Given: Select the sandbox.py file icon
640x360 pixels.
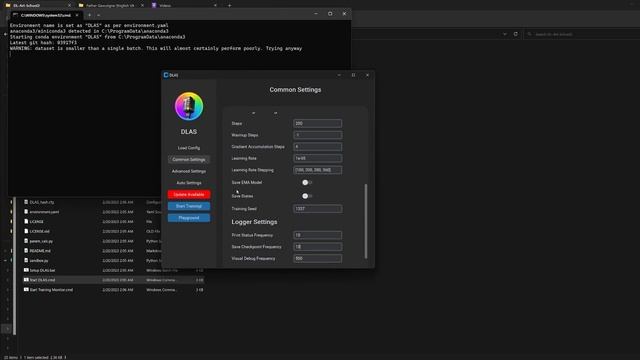Looking at the screenshot, I should click(x=26, y=260).
